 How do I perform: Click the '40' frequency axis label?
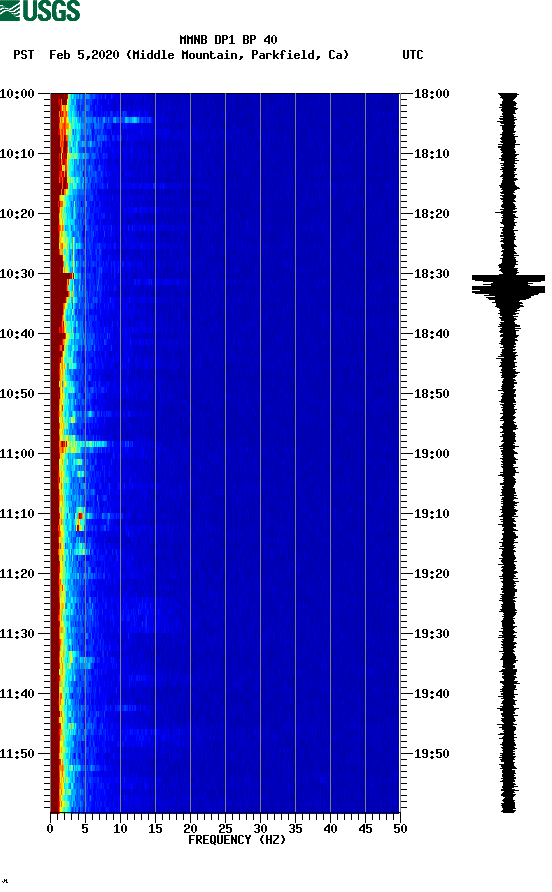(330, 829)
